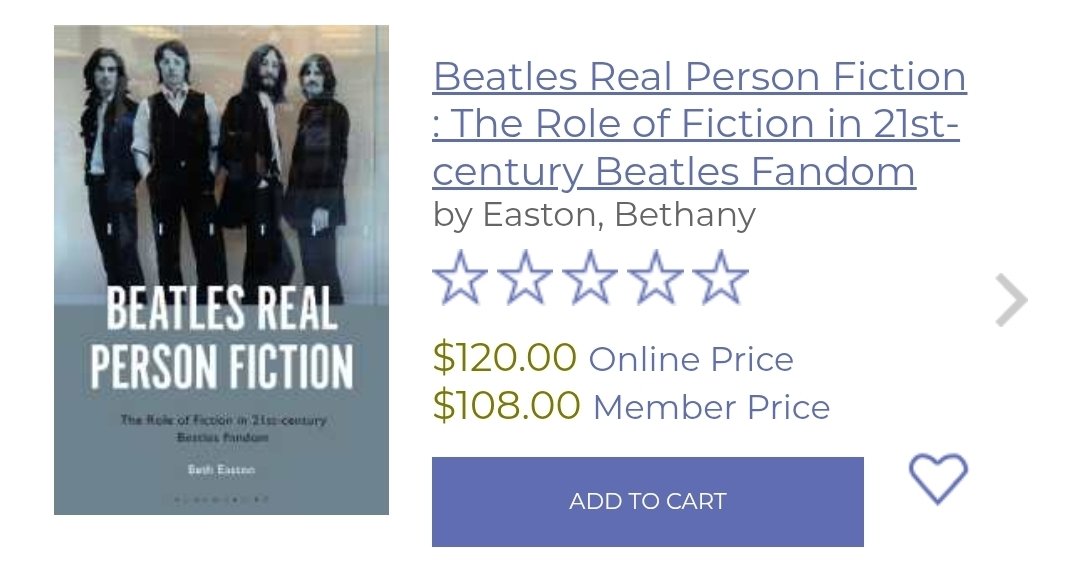Click the band photo on the book cover
1080x577 pixels.
[222, 160]
